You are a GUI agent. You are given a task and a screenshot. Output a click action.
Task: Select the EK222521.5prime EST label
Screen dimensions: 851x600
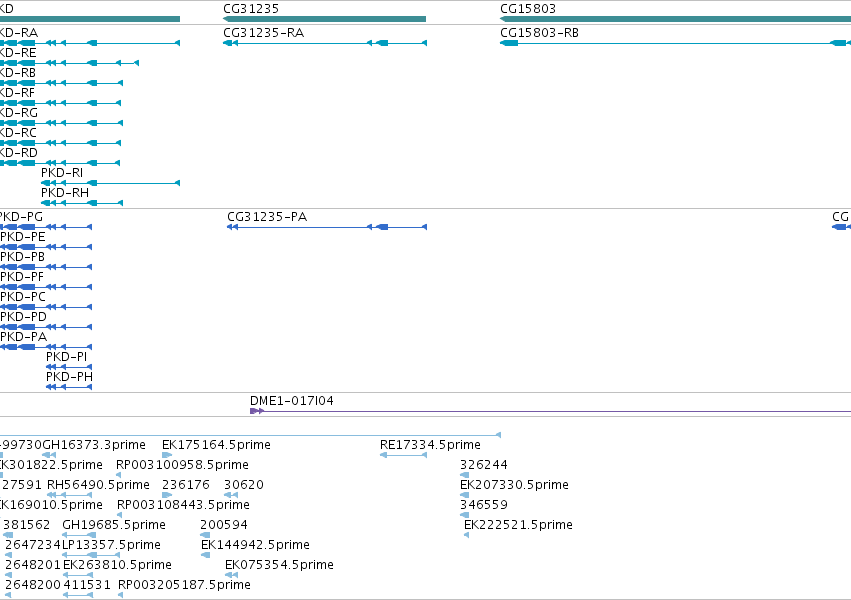pos(518,525)
